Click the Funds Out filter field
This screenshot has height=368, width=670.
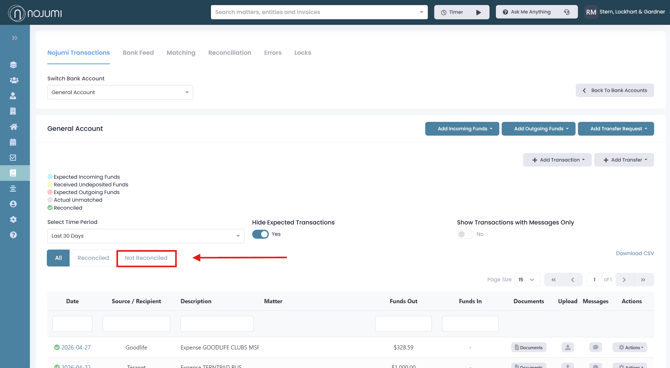click(403, 324)
